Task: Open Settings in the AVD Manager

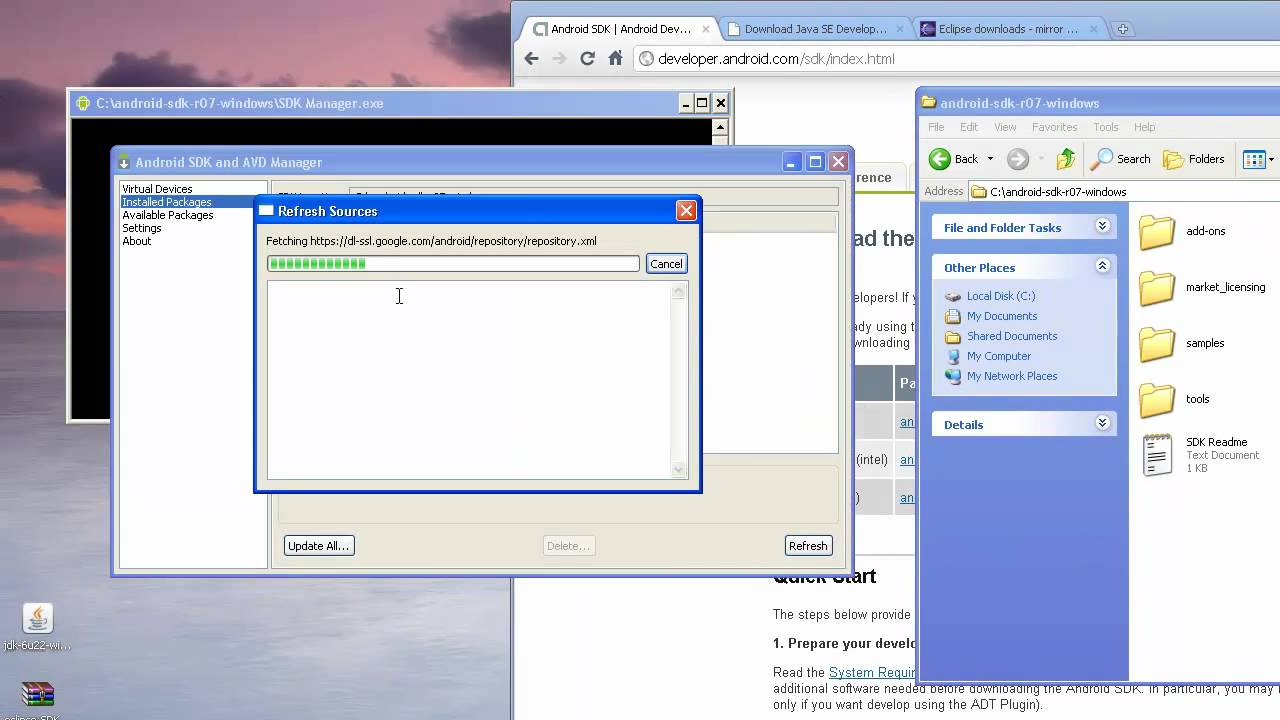Action: (x=142, y=228)
